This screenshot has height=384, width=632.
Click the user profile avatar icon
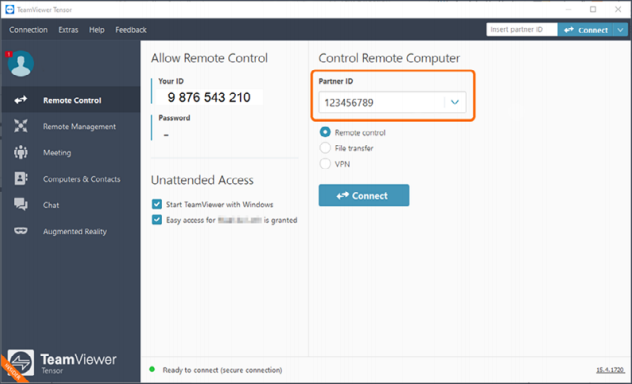(21, 64)
